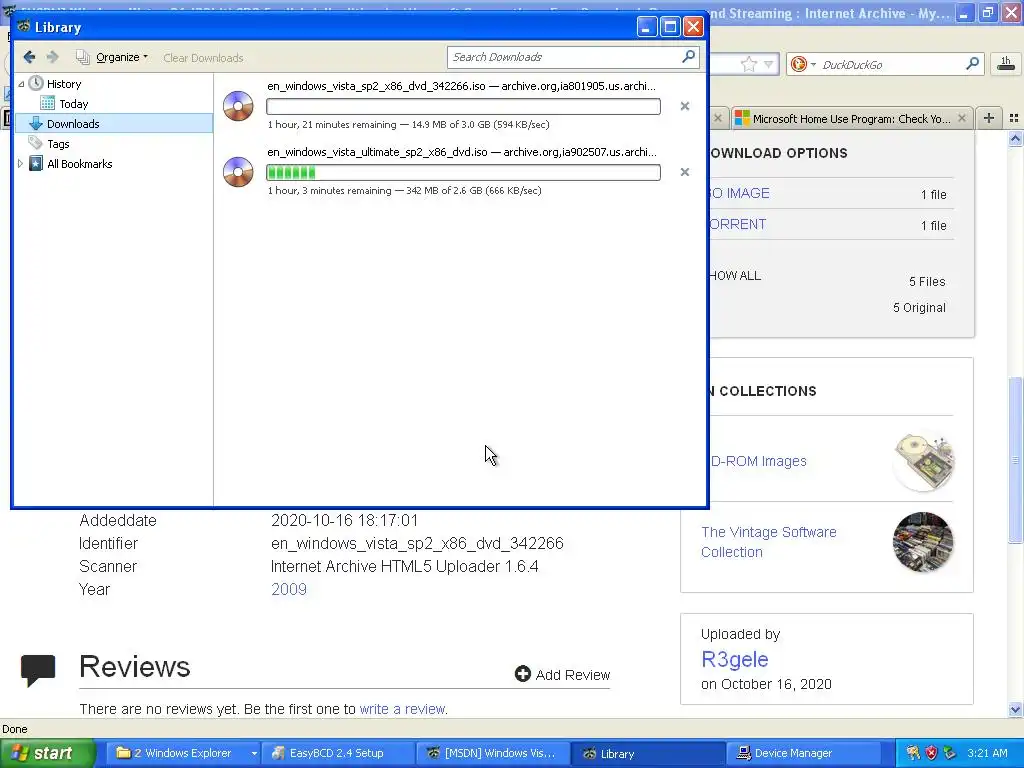Click Vintage Software Collection thumbnail
The width and height of the screenshot is (1024, 768).
[923, 542]
